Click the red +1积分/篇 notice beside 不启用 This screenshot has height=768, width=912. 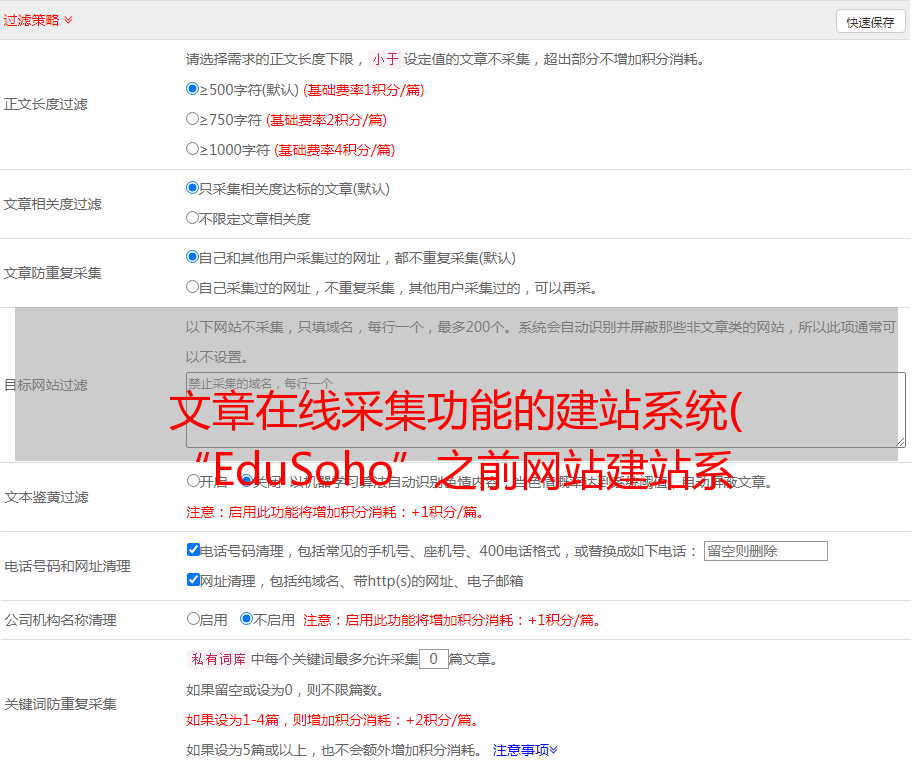pos(452,620)
